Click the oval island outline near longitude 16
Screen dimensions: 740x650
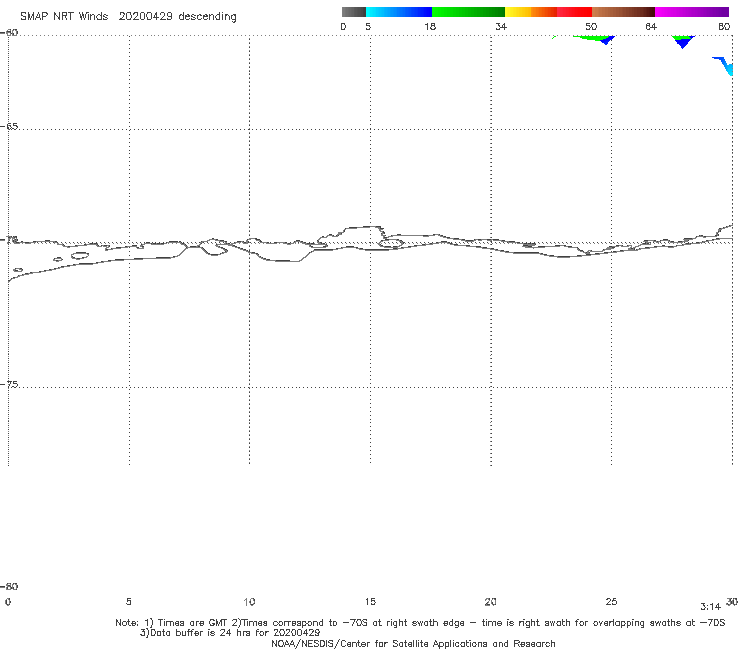(391, 244)
